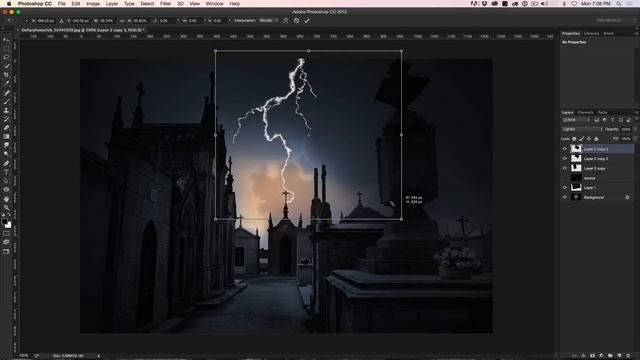Commit the transform with checkmark

[307, 20]
